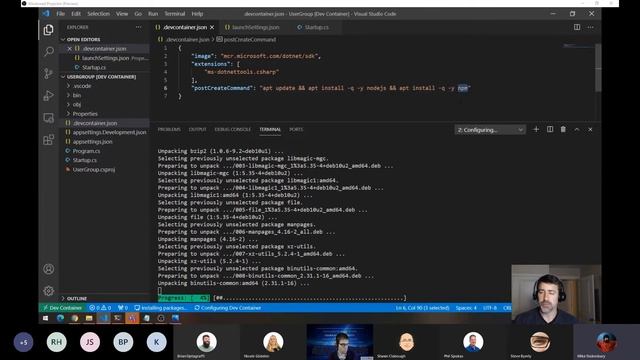Click the editor vertical scrollbar

(598, 67)
